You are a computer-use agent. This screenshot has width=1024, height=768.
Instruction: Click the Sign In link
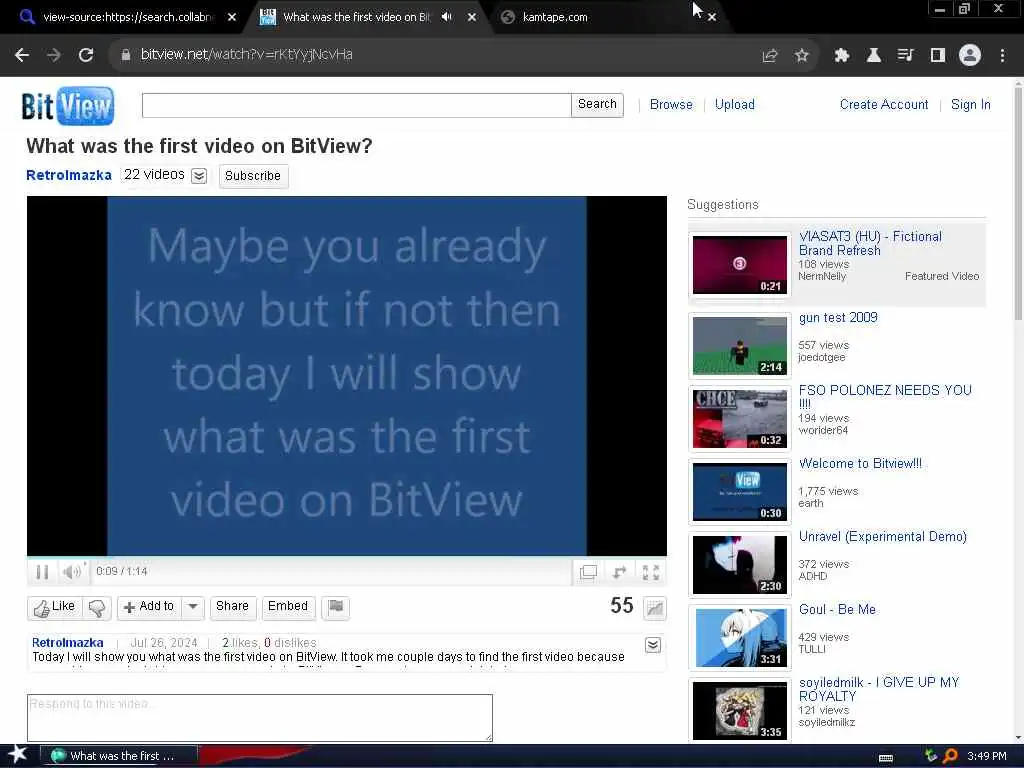click(x=970, y=104)
